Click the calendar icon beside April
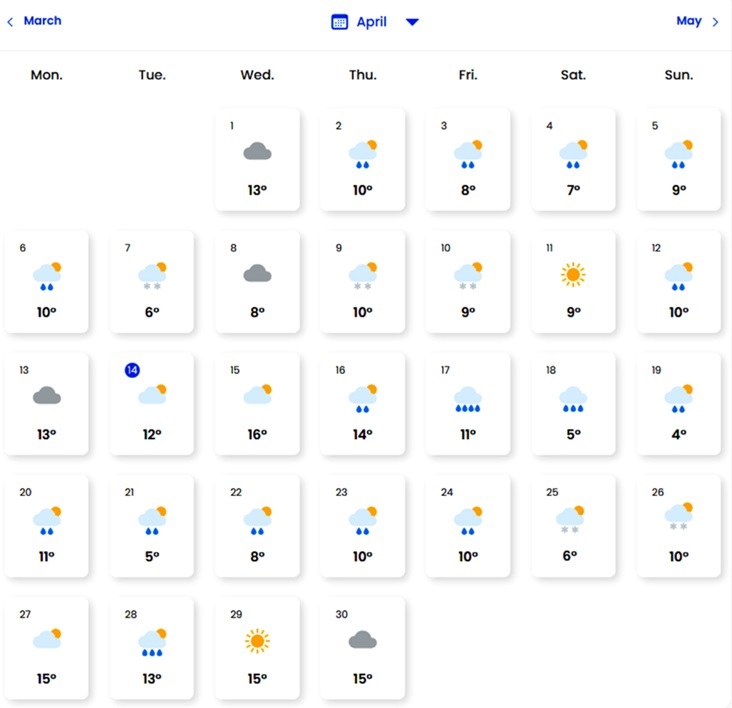Viewport: 732px width, 708px height. tap(339, 22)
